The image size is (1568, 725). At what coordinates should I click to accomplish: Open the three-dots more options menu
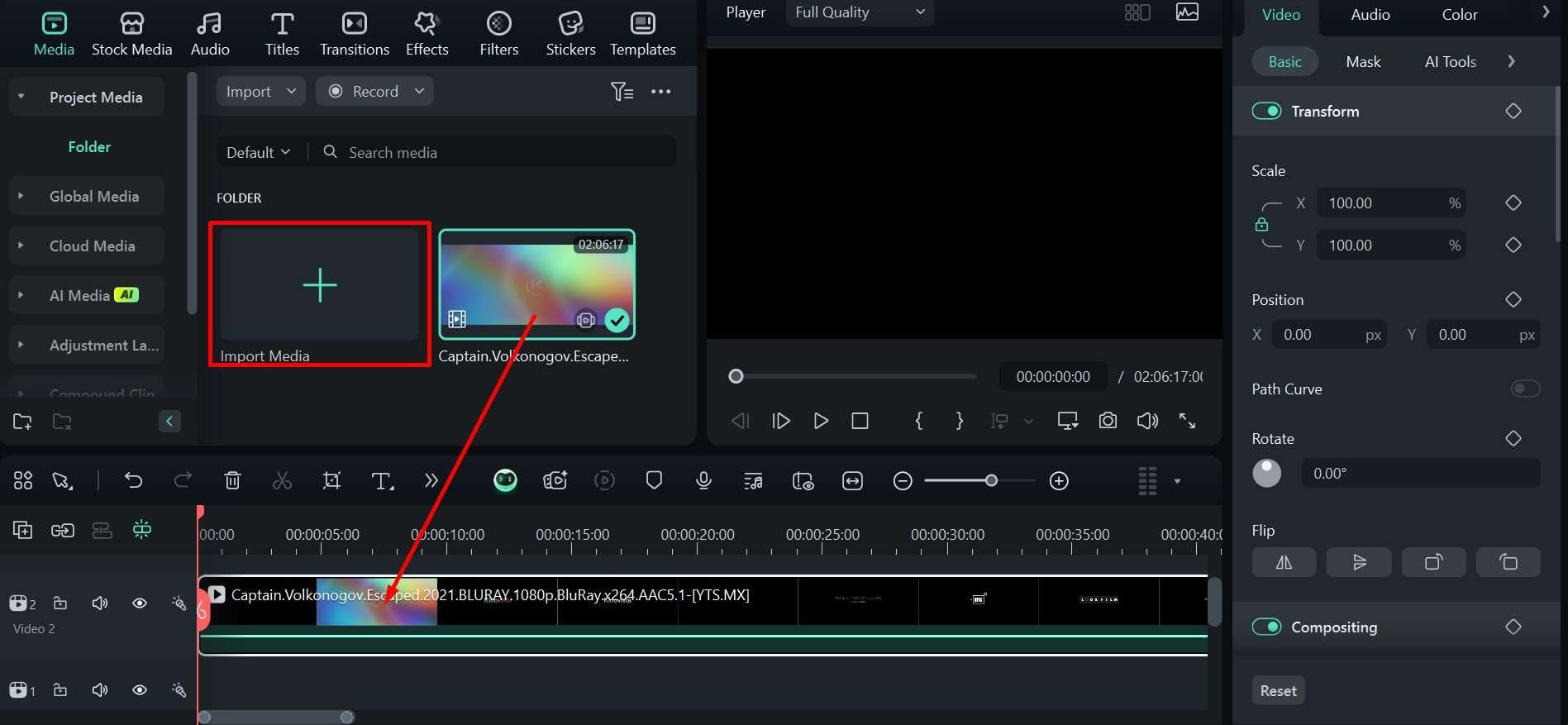[x=660, y=91]
